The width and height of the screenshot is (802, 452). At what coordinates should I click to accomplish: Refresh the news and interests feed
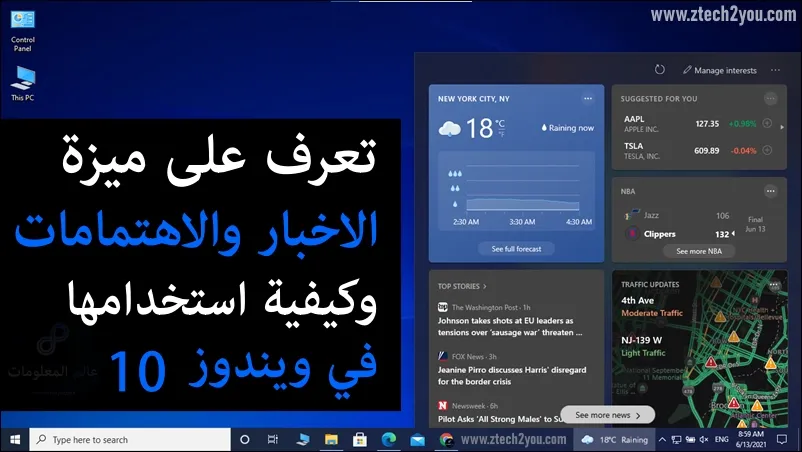(660, 70)
